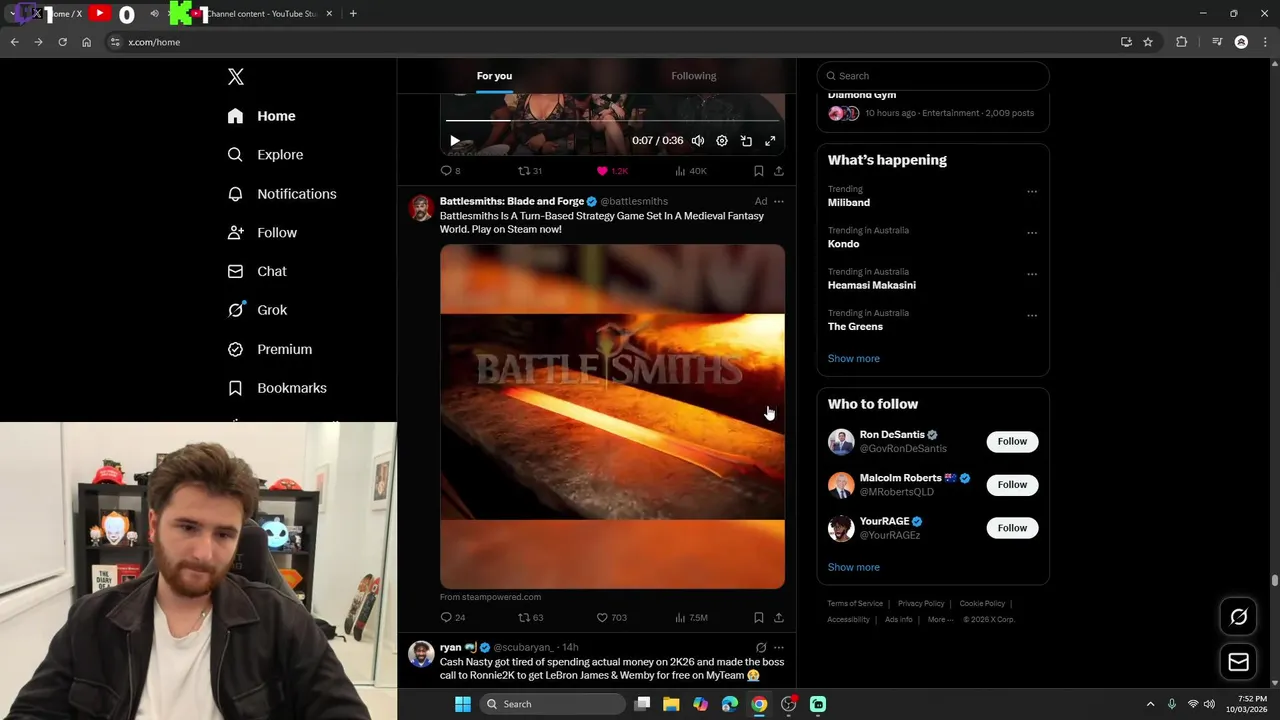Share the Battlesmiths ad
The image size is (1280, 720).
(779, 618)
